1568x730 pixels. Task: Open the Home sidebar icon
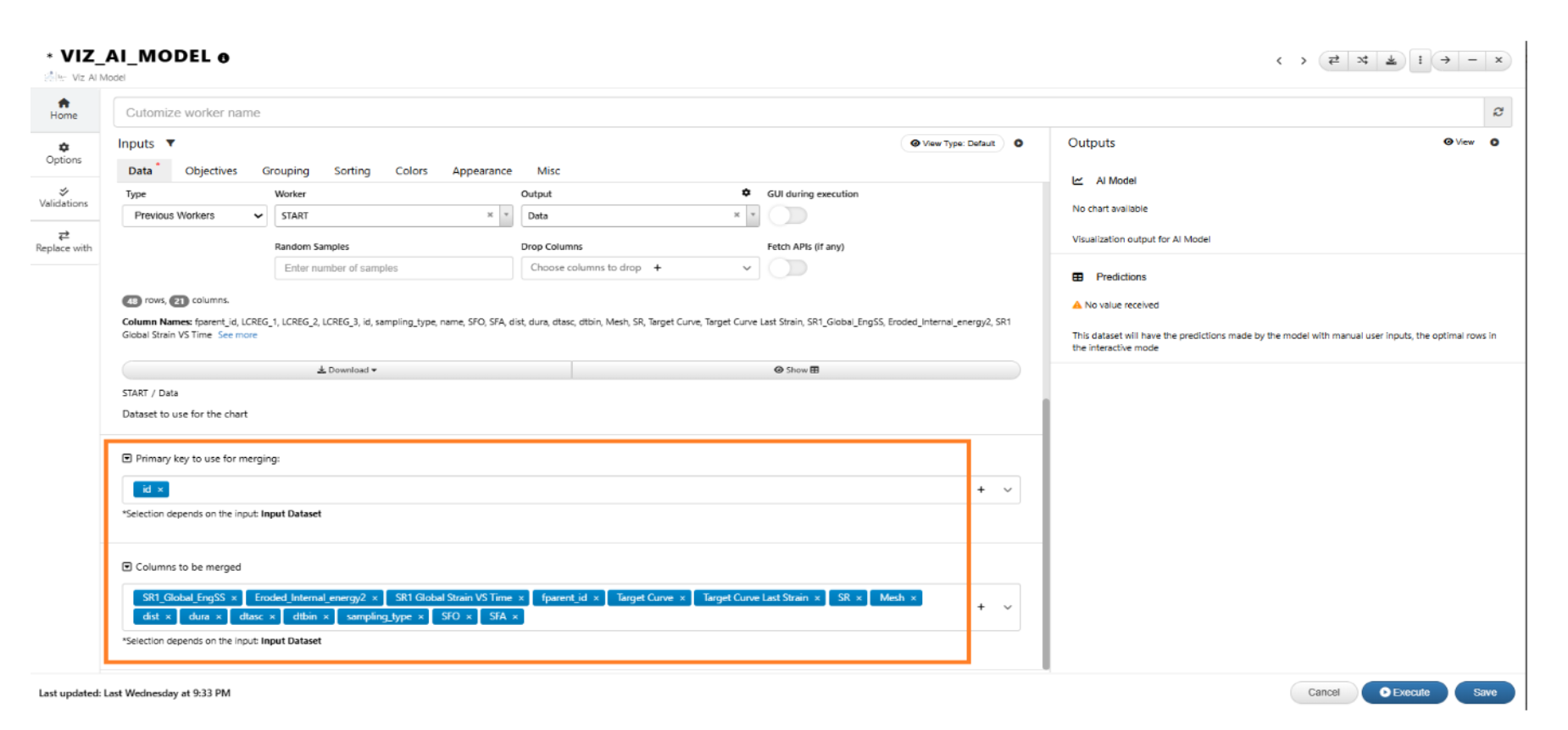(64, 109)
